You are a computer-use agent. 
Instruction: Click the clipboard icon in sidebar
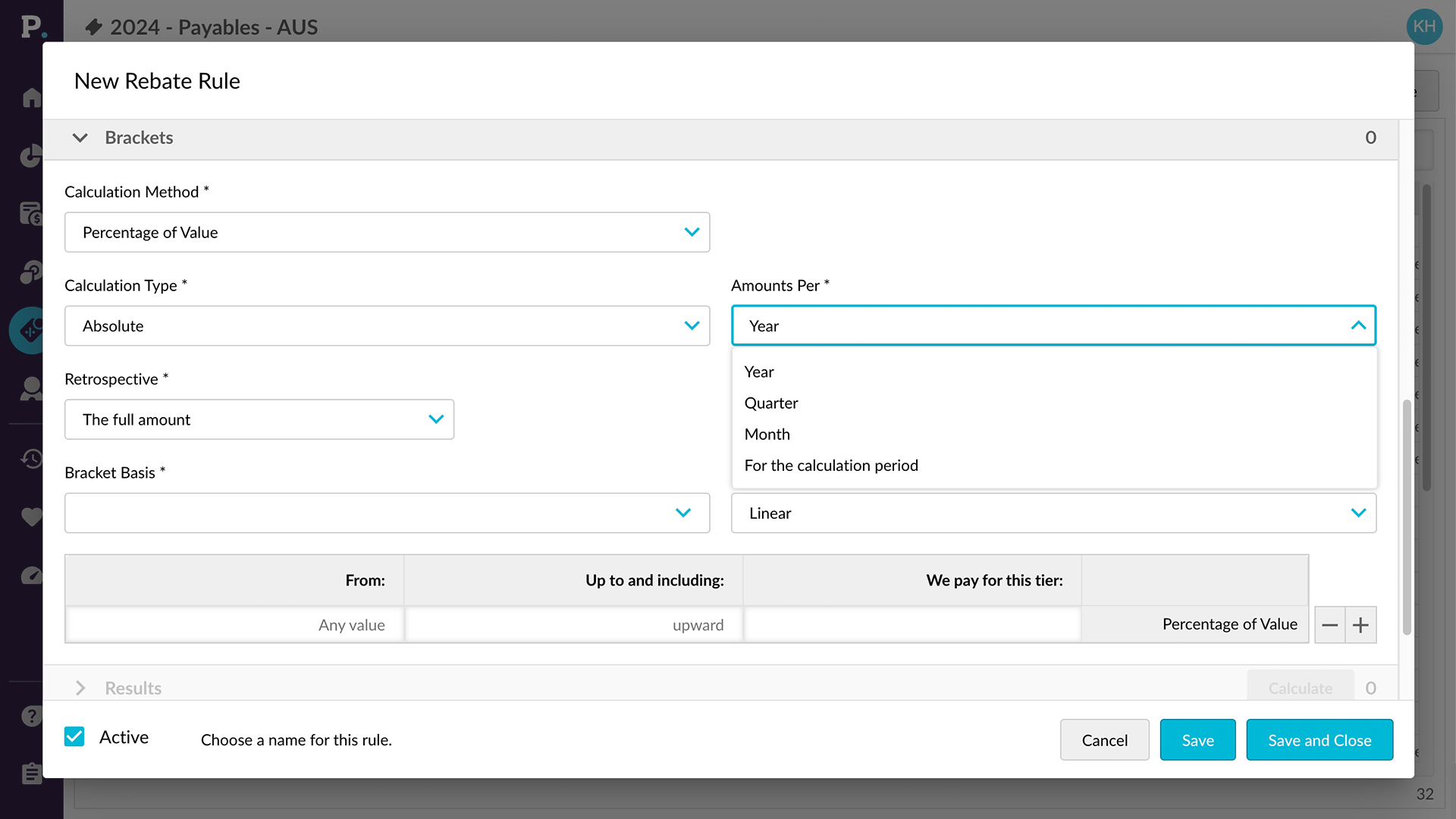point(31,773)
